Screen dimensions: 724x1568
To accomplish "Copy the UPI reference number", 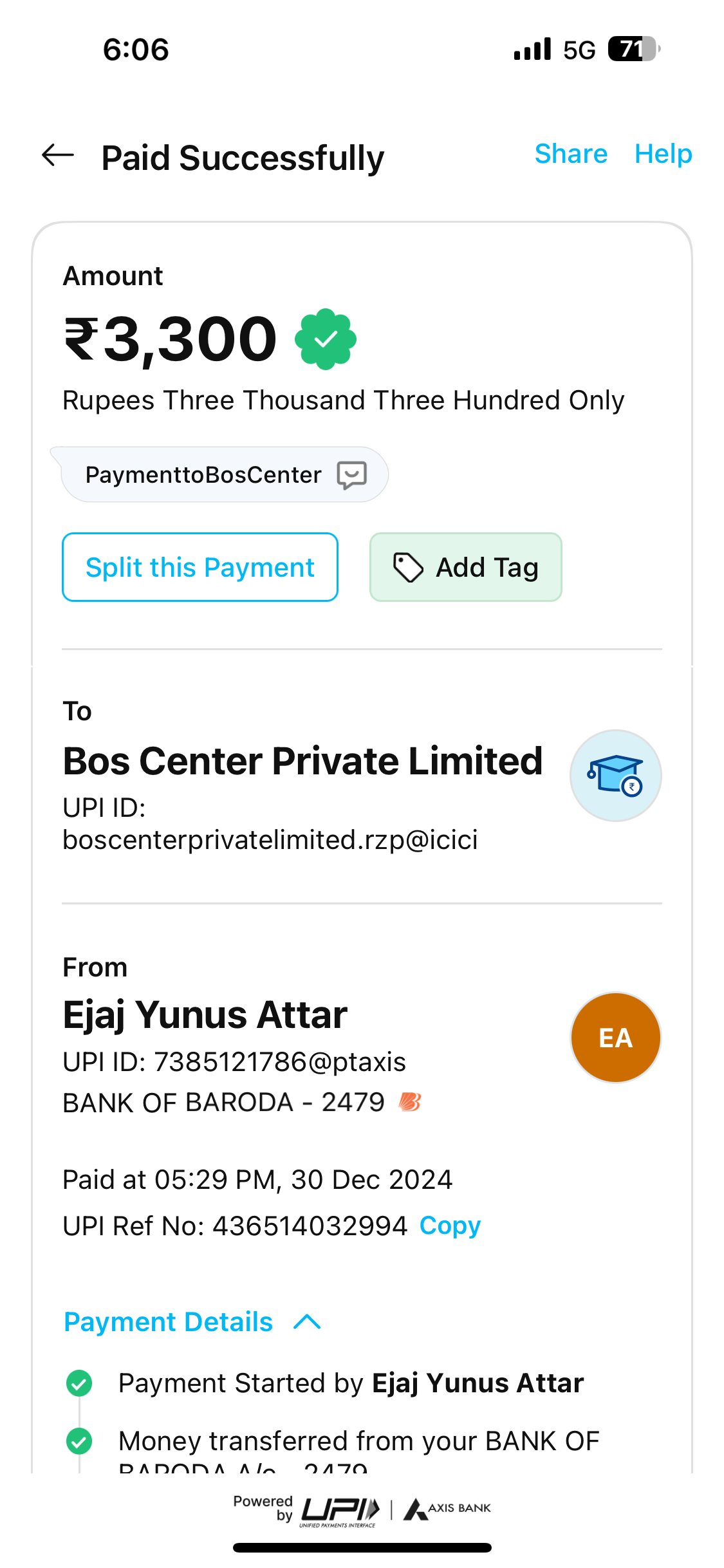I will [x=450, y=1226].
